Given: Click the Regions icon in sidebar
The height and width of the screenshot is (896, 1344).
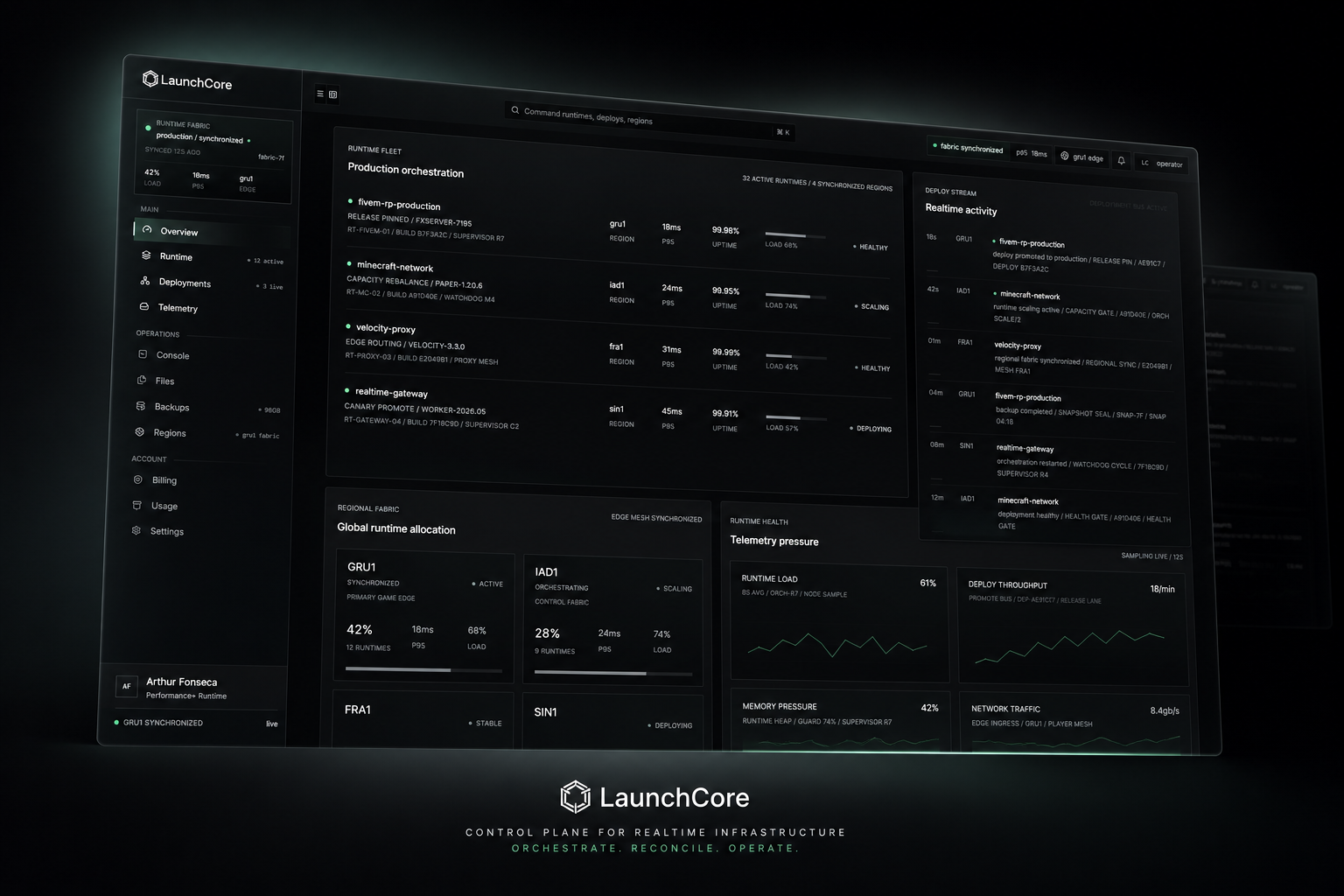Looking at the screenshot, I should coord(139,431).
